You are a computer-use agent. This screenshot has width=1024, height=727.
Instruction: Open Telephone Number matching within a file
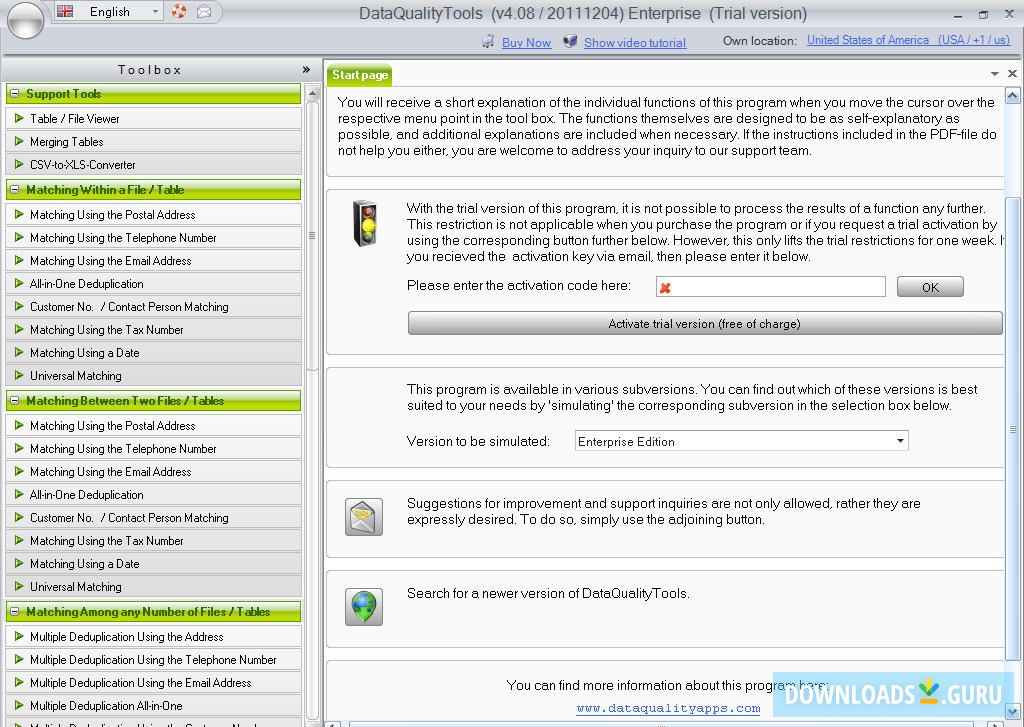coord(153,238)
